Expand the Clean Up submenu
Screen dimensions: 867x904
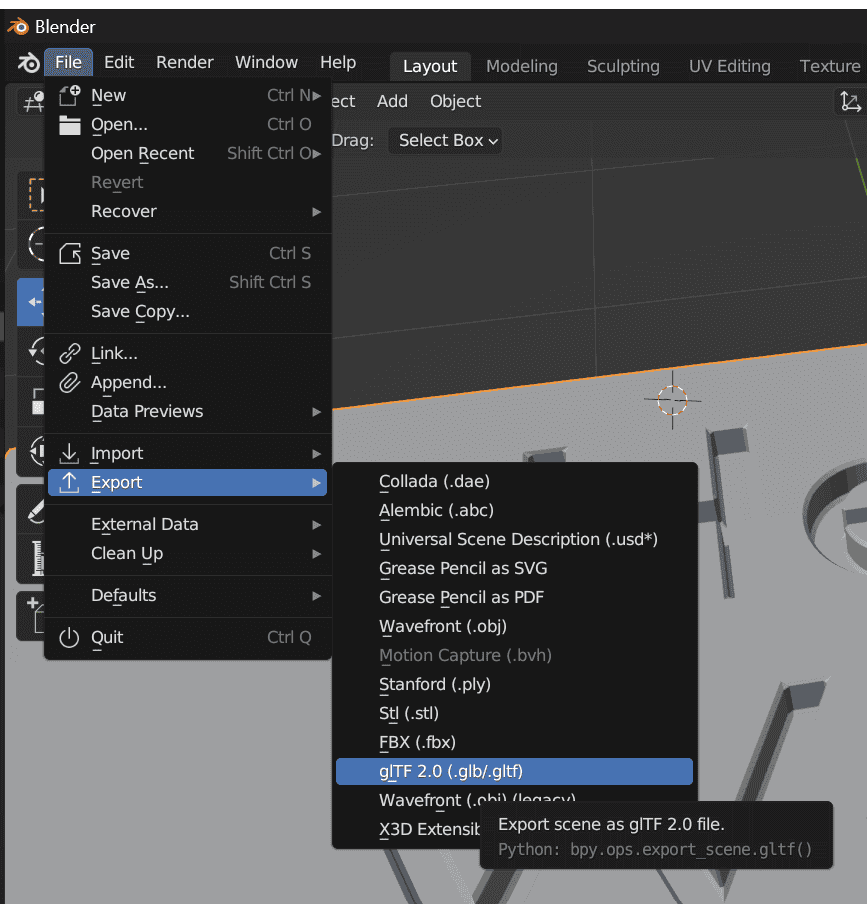pos(188,553)
